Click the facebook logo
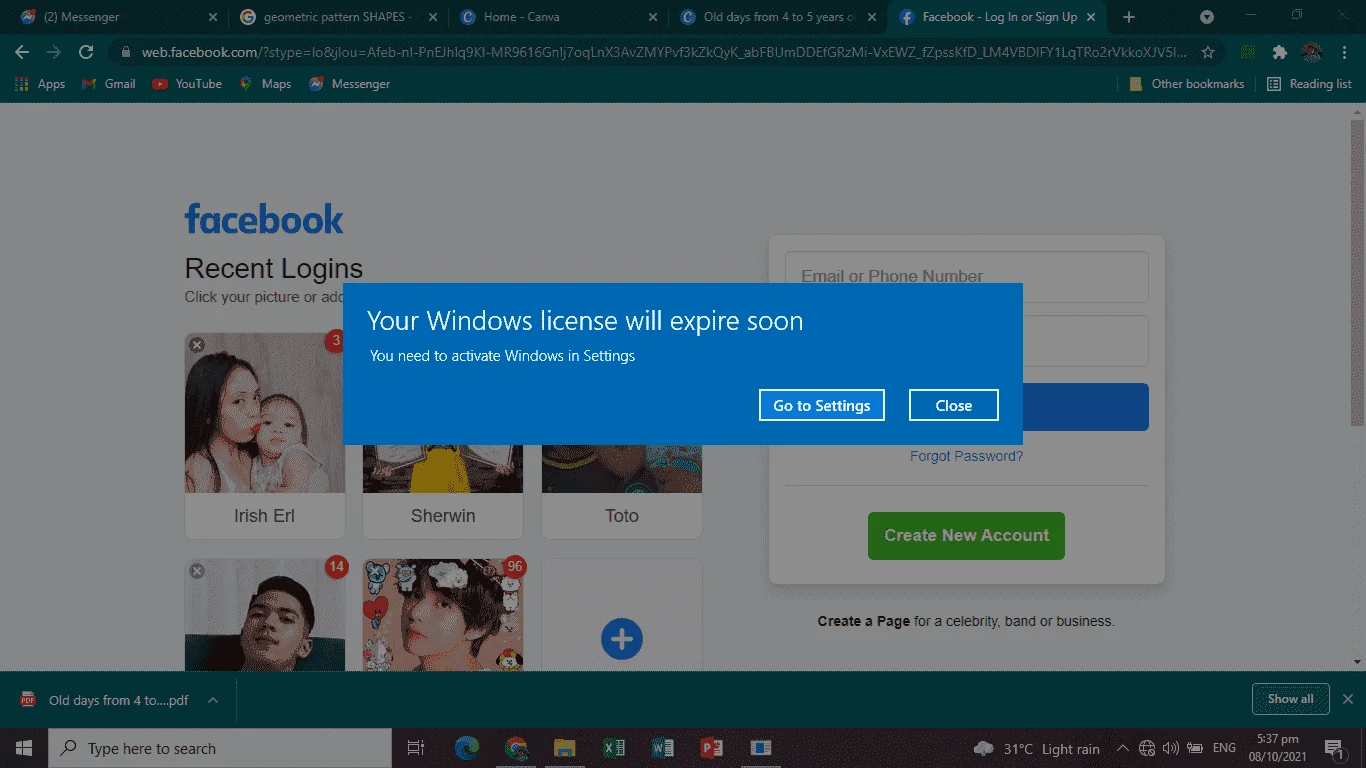 coord(264,219)
